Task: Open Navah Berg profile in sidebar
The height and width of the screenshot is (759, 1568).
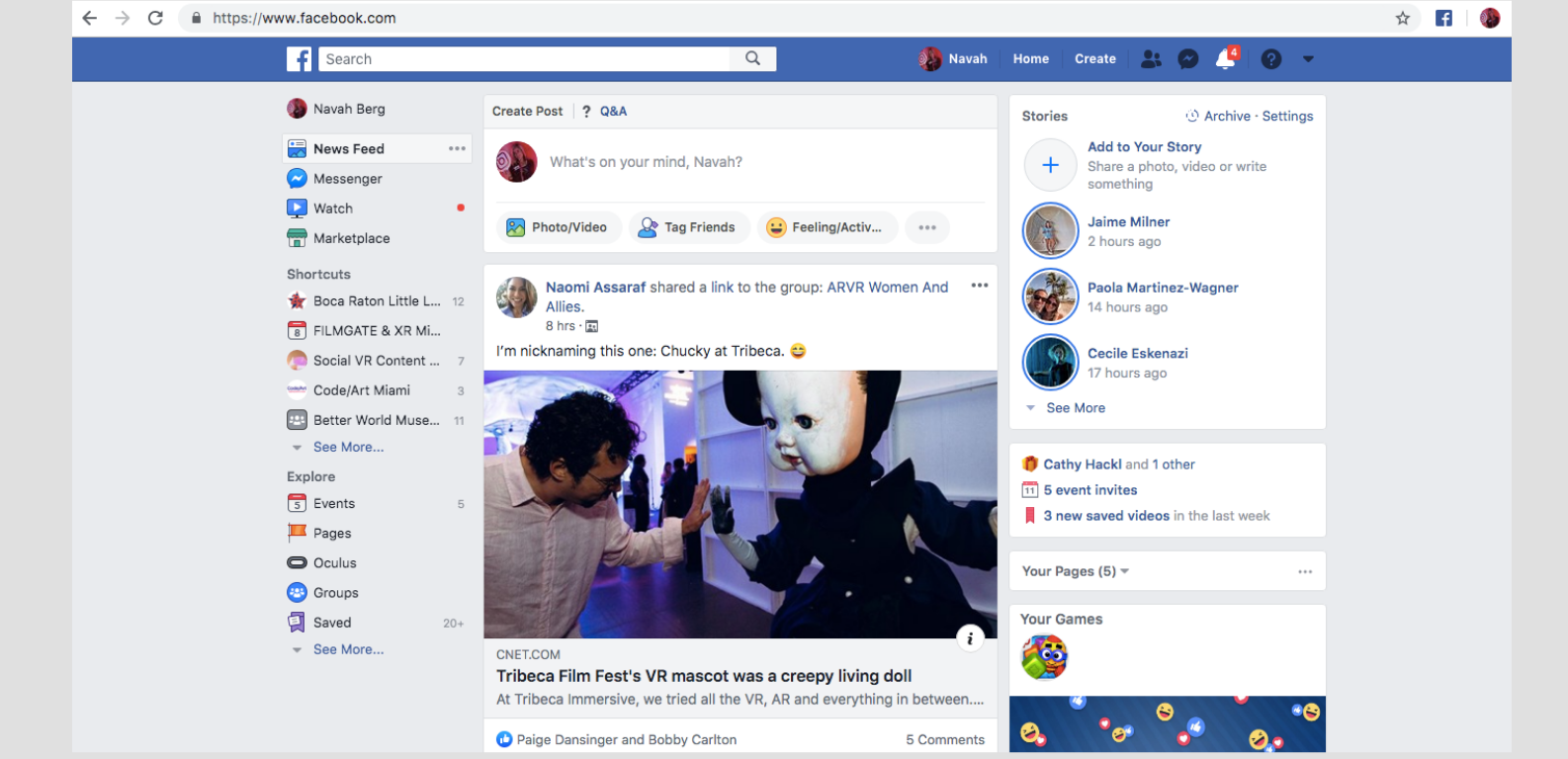Action: [x=336, y=109]
